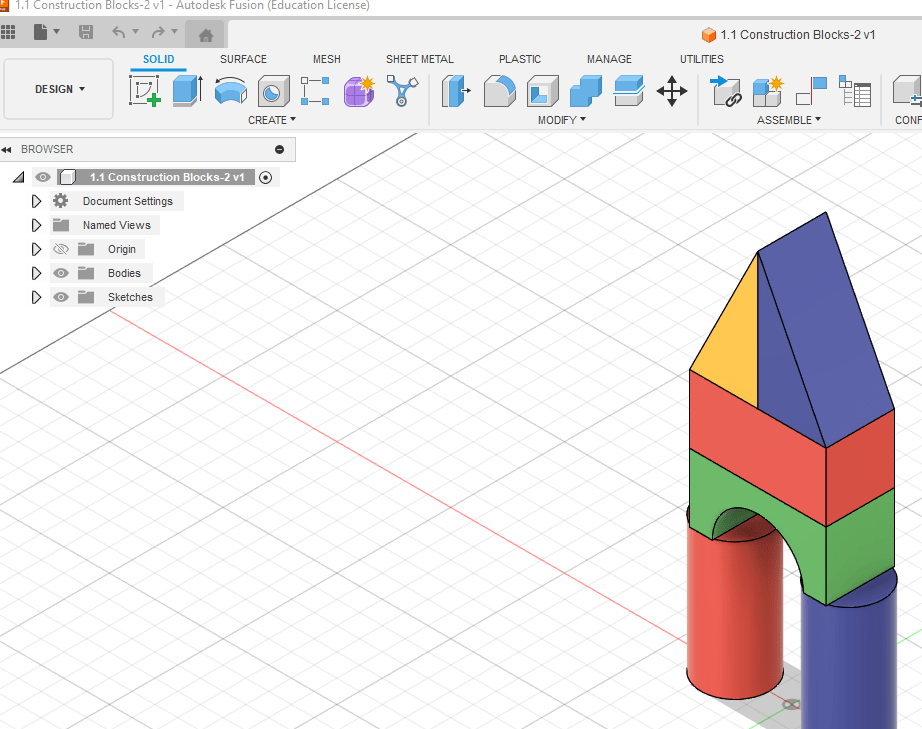The width and height of the screenshot is (922, 729).
Task: Toggle Sketches folder visibility eye
Action: (x=61, y=297)
